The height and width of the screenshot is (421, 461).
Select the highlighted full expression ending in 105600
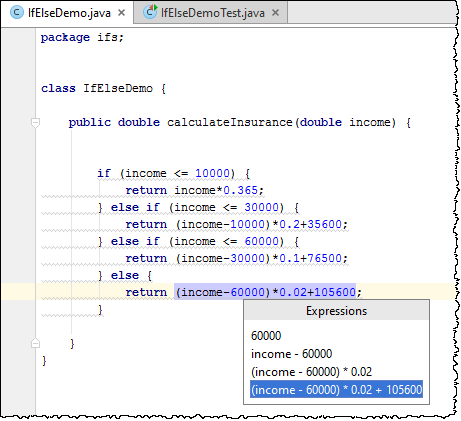pos(337,389)
